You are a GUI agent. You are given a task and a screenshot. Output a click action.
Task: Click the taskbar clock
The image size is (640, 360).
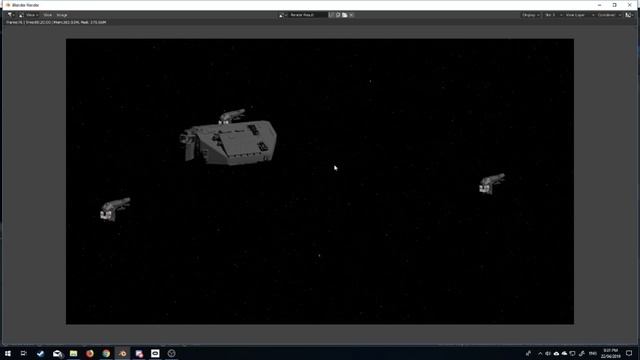(x=611, y=353)
